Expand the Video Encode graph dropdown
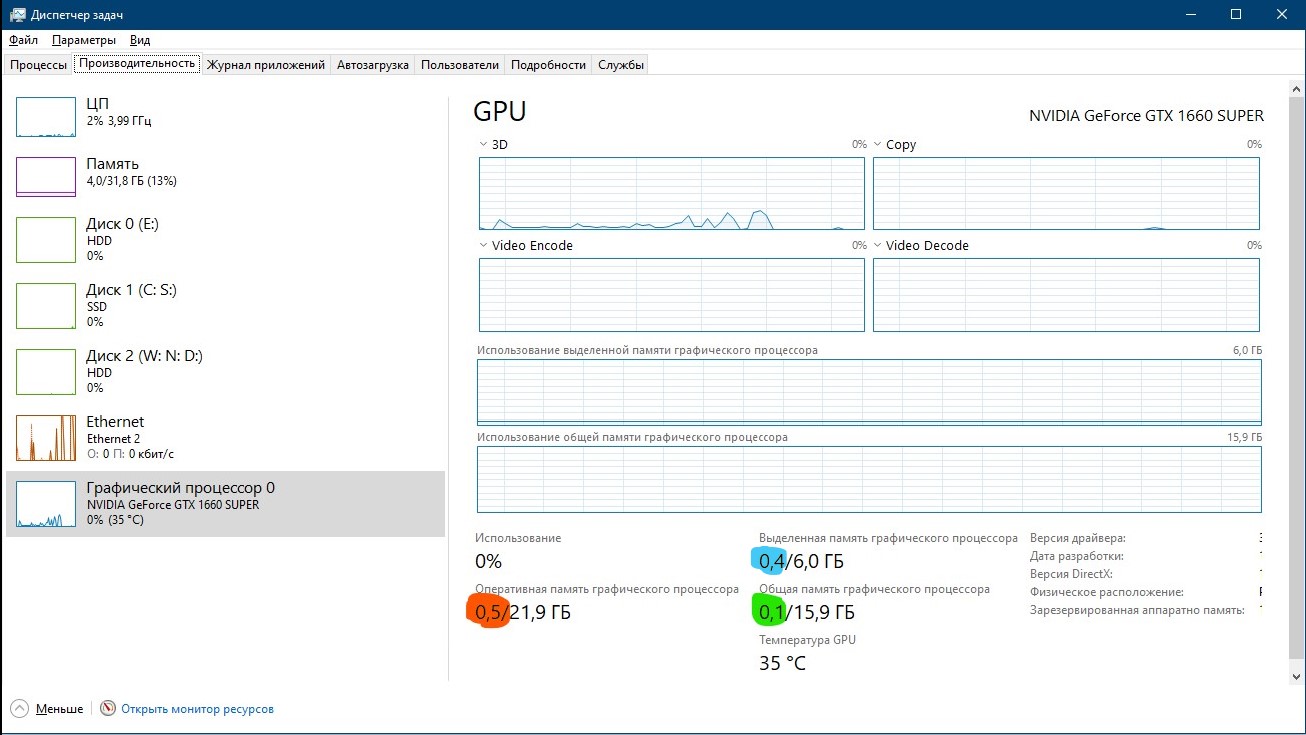 click(x=484, y=246)
